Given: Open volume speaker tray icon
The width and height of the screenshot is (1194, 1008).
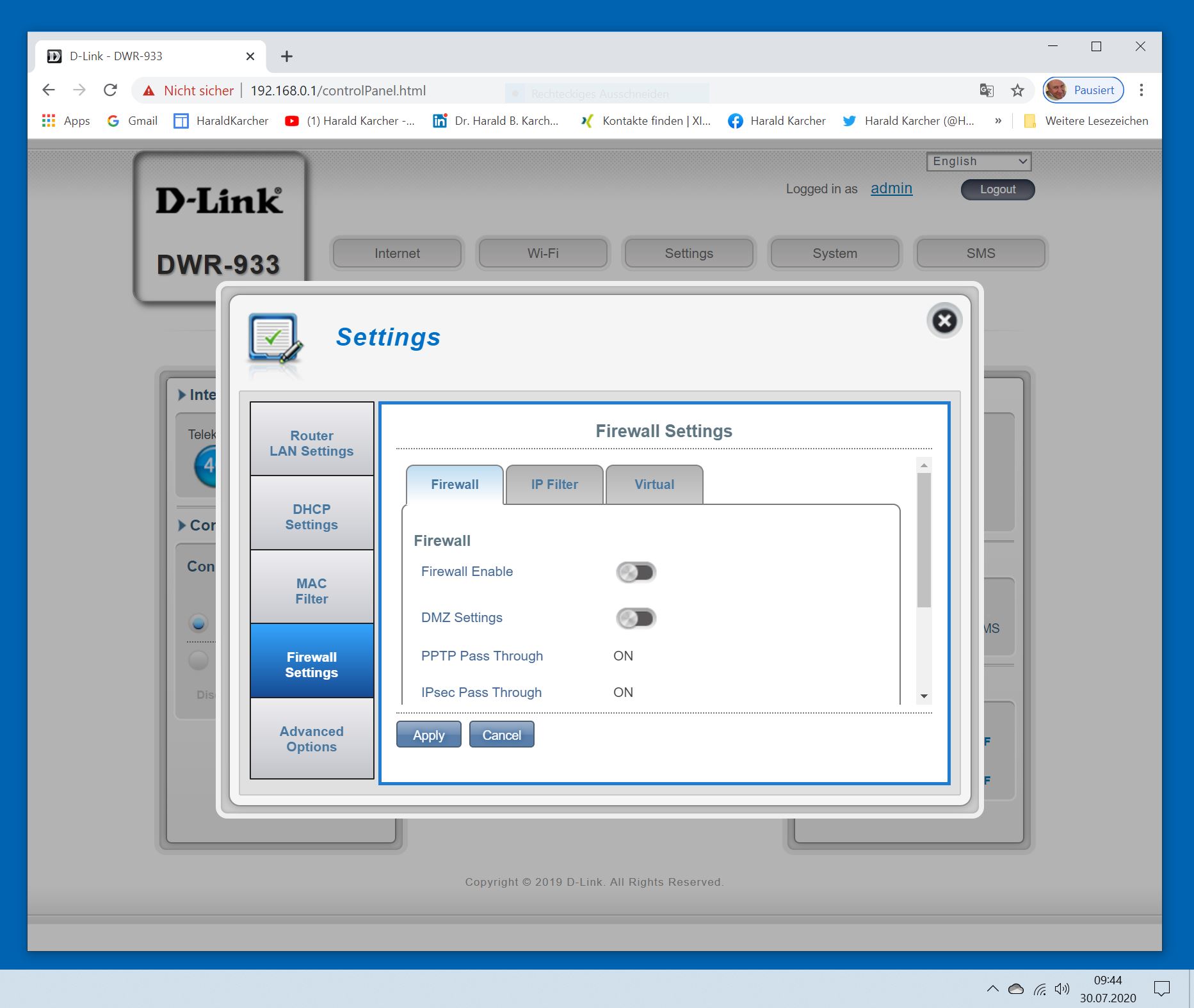Looking at the screenshot, I should [1062, 989].
